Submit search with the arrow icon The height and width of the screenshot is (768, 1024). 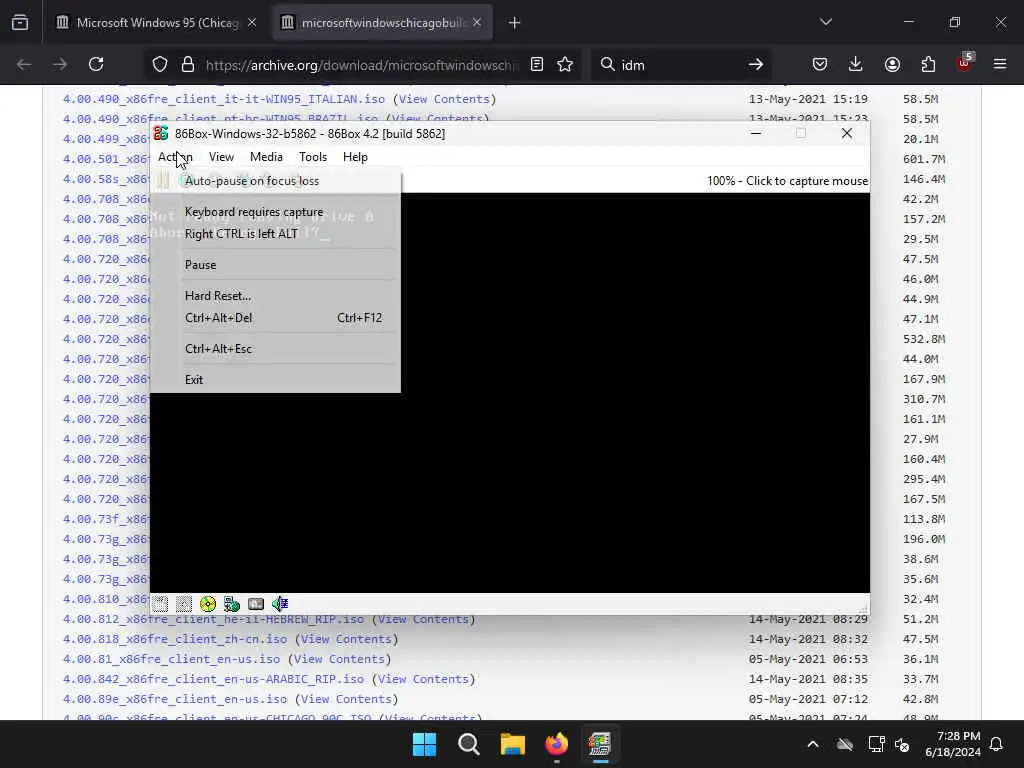(x=756, y=64)
